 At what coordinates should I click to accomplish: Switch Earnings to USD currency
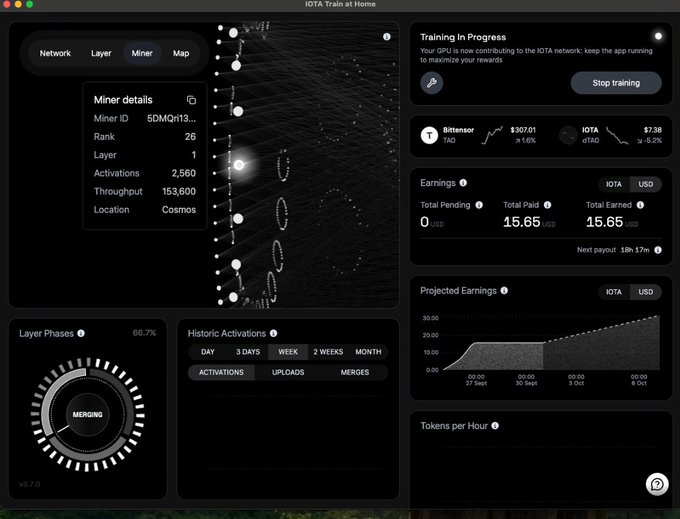coord(645,184)
